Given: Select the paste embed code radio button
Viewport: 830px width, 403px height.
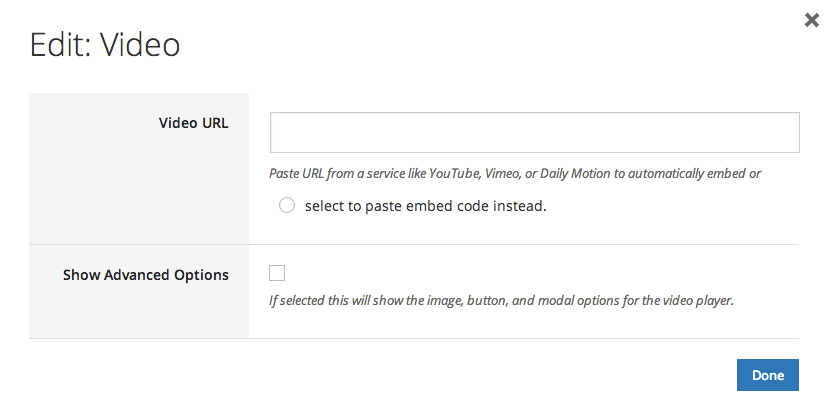Looking at the screenshot, I should [287, 206].
